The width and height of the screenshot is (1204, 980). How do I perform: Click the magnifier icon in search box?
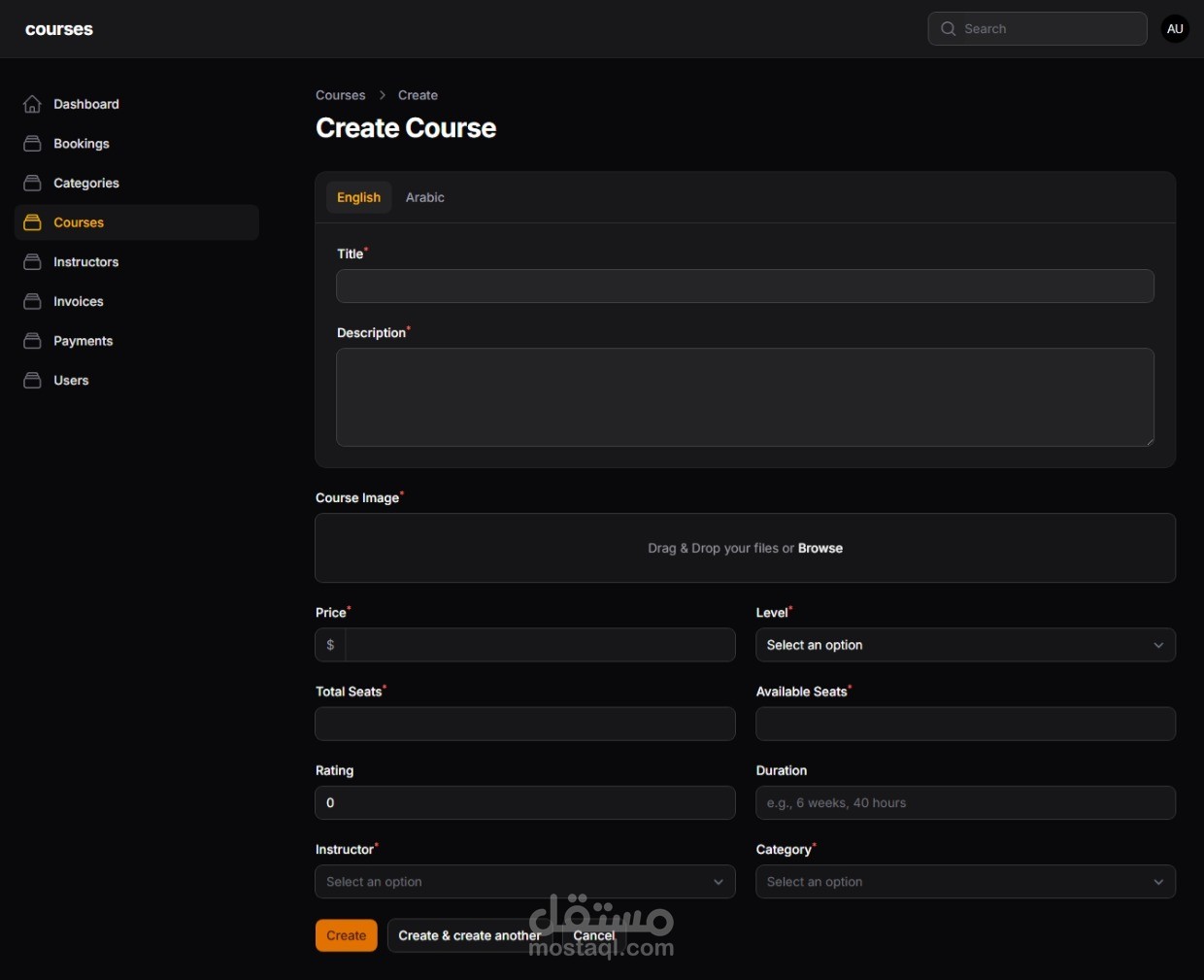(949, 29)
